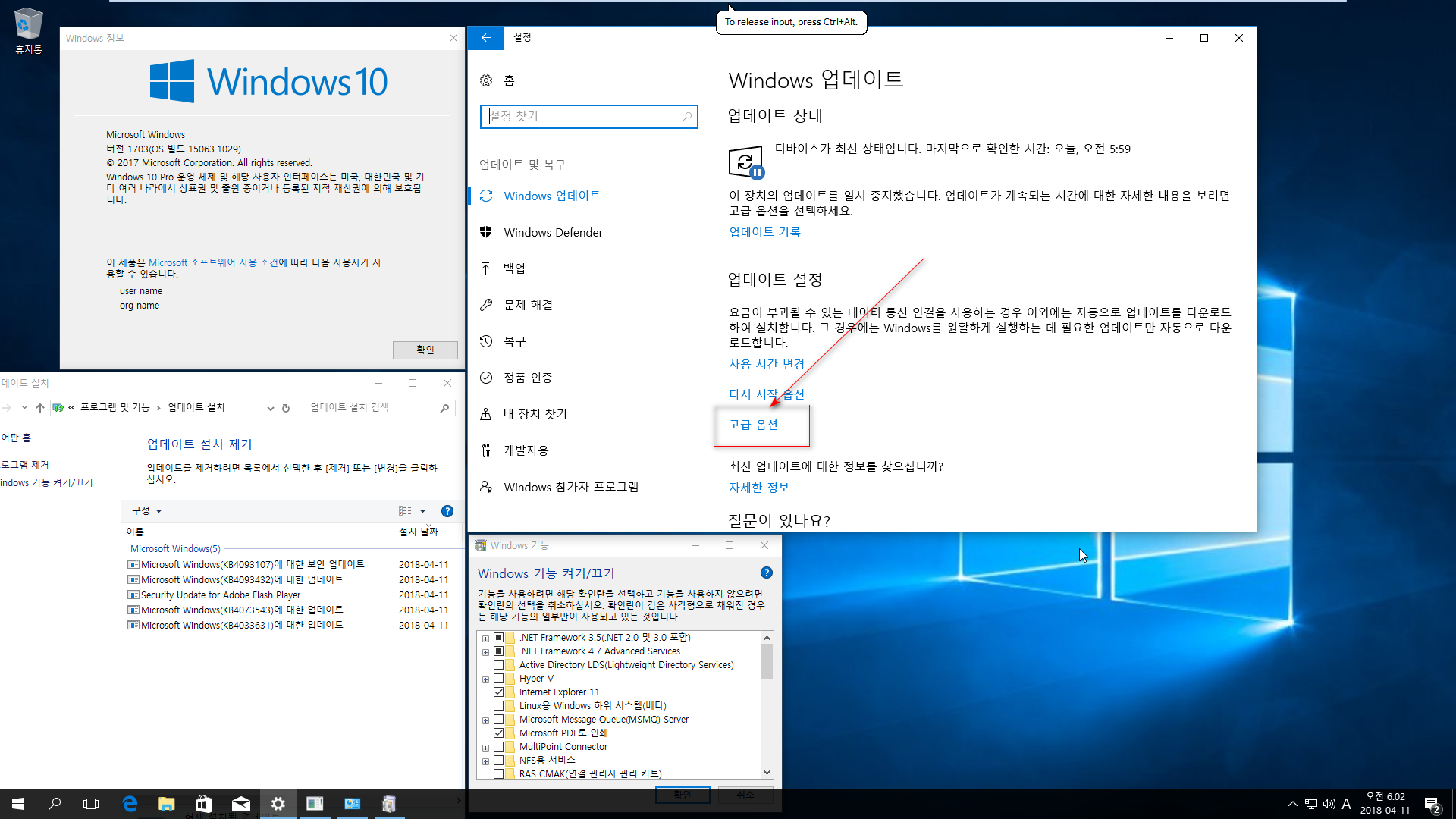1456x819 pixels.
Task: Expand .NET Framework 3.5 tree node
Action: pos(485,638)
